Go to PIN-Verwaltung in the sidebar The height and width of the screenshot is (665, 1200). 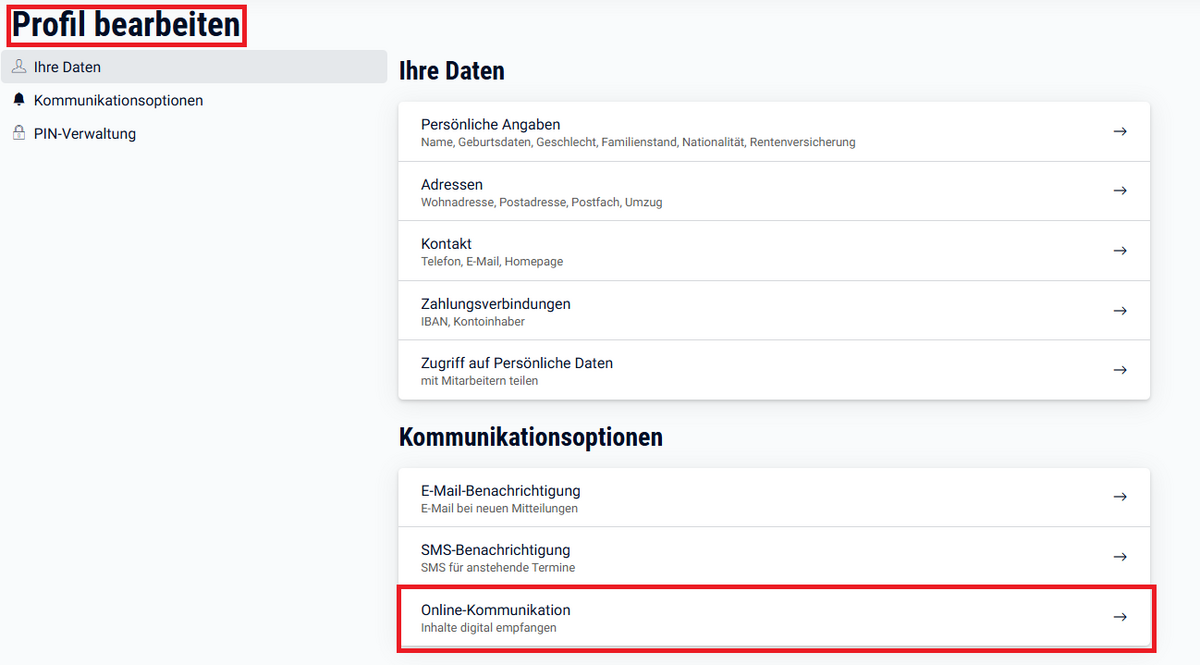click(84, 133)
